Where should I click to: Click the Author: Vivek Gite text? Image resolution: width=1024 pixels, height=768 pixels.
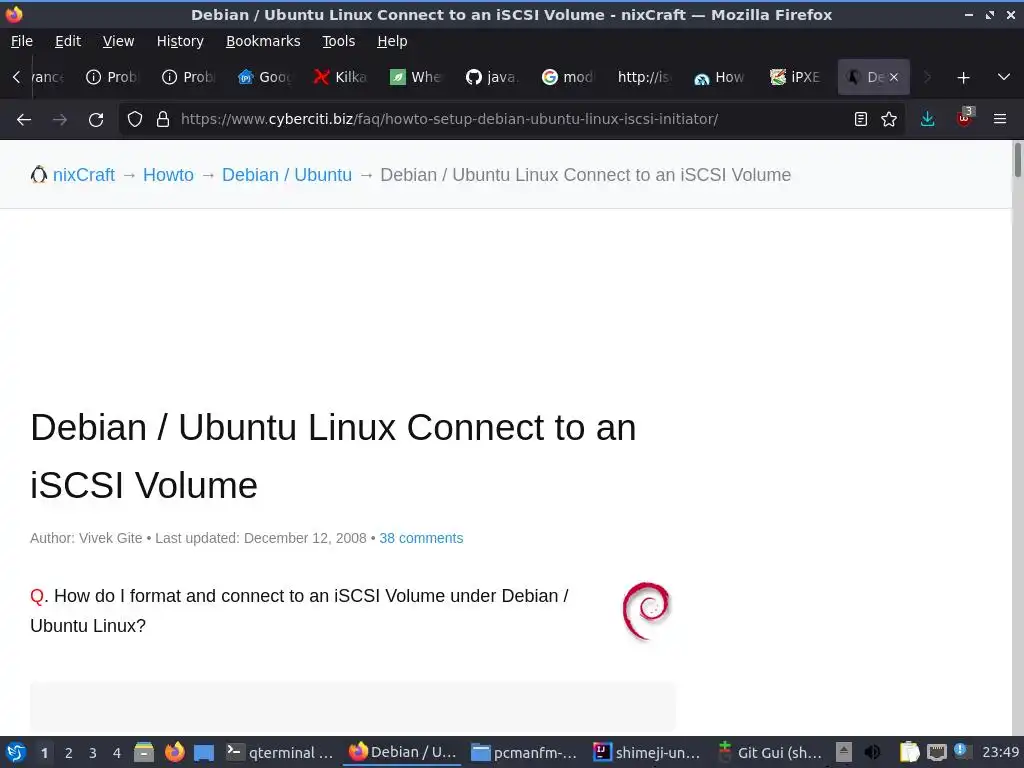(x=86, y=538)
